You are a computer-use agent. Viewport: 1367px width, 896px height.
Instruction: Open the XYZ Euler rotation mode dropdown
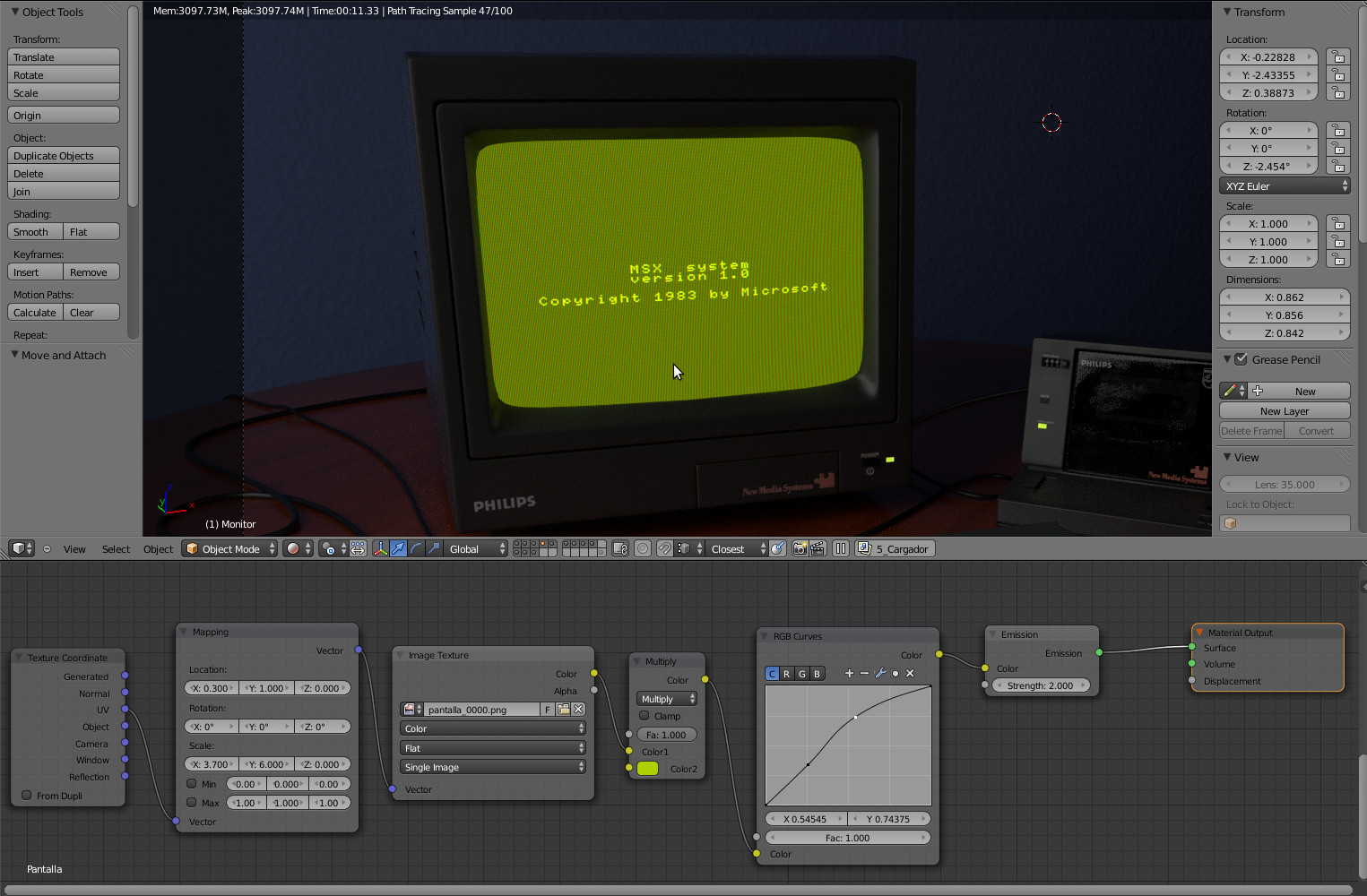coord(1285,185)
